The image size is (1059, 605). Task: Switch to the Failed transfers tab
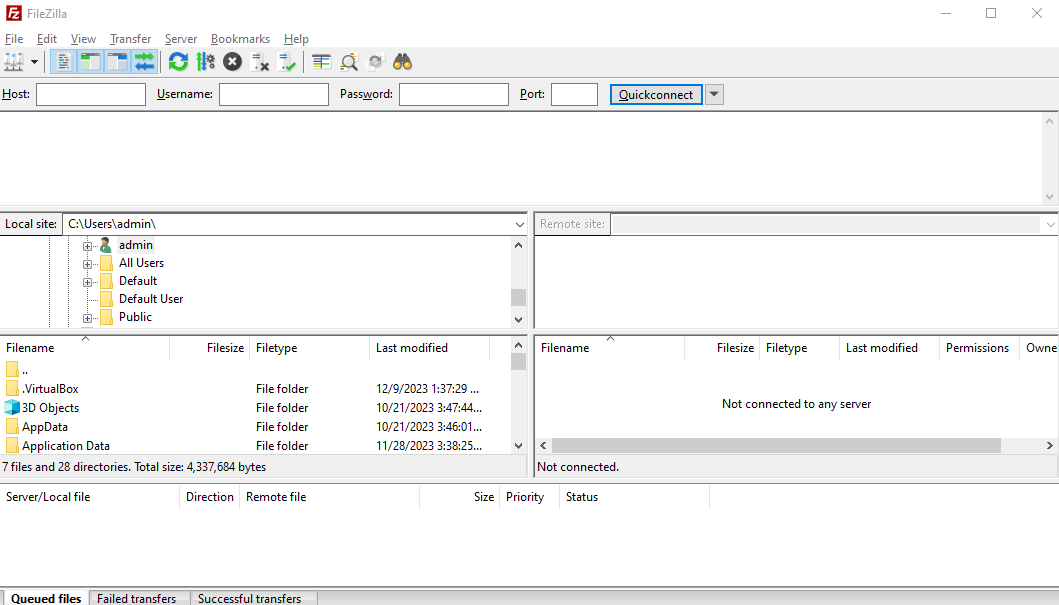(136, 598)
